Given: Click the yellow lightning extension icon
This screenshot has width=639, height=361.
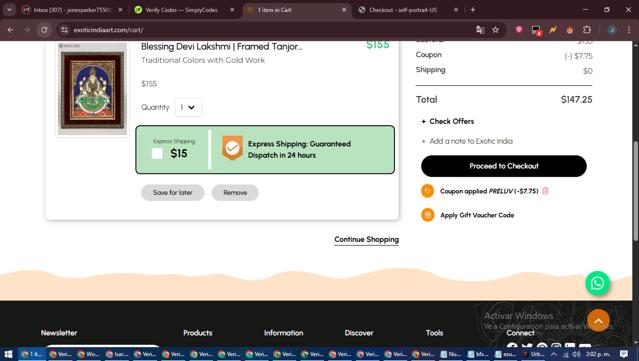Looking at the screenshot, I should tap(553, 30).
